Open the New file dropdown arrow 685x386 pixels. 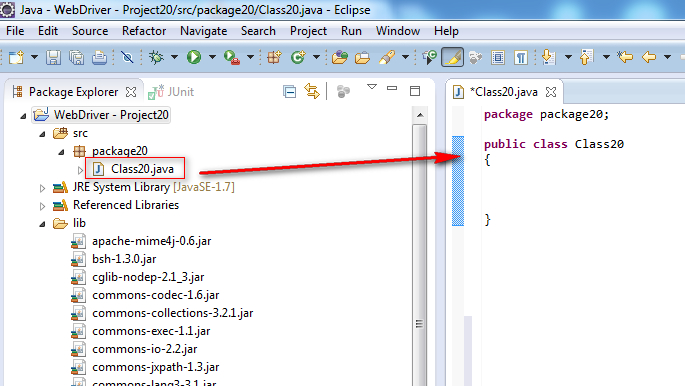pos(34,57)
